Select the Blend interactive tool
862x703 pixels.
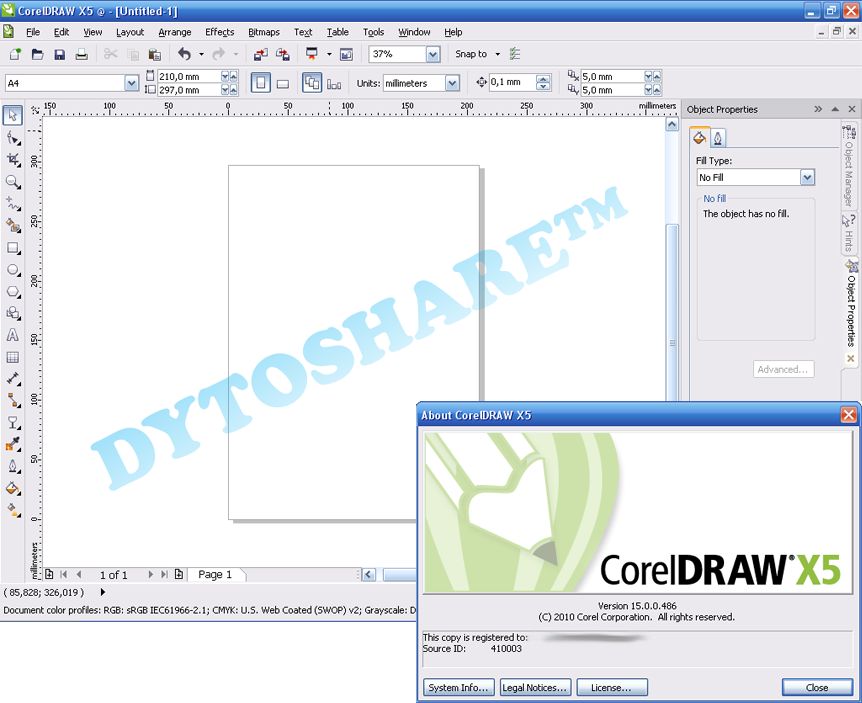click(13, 423)
